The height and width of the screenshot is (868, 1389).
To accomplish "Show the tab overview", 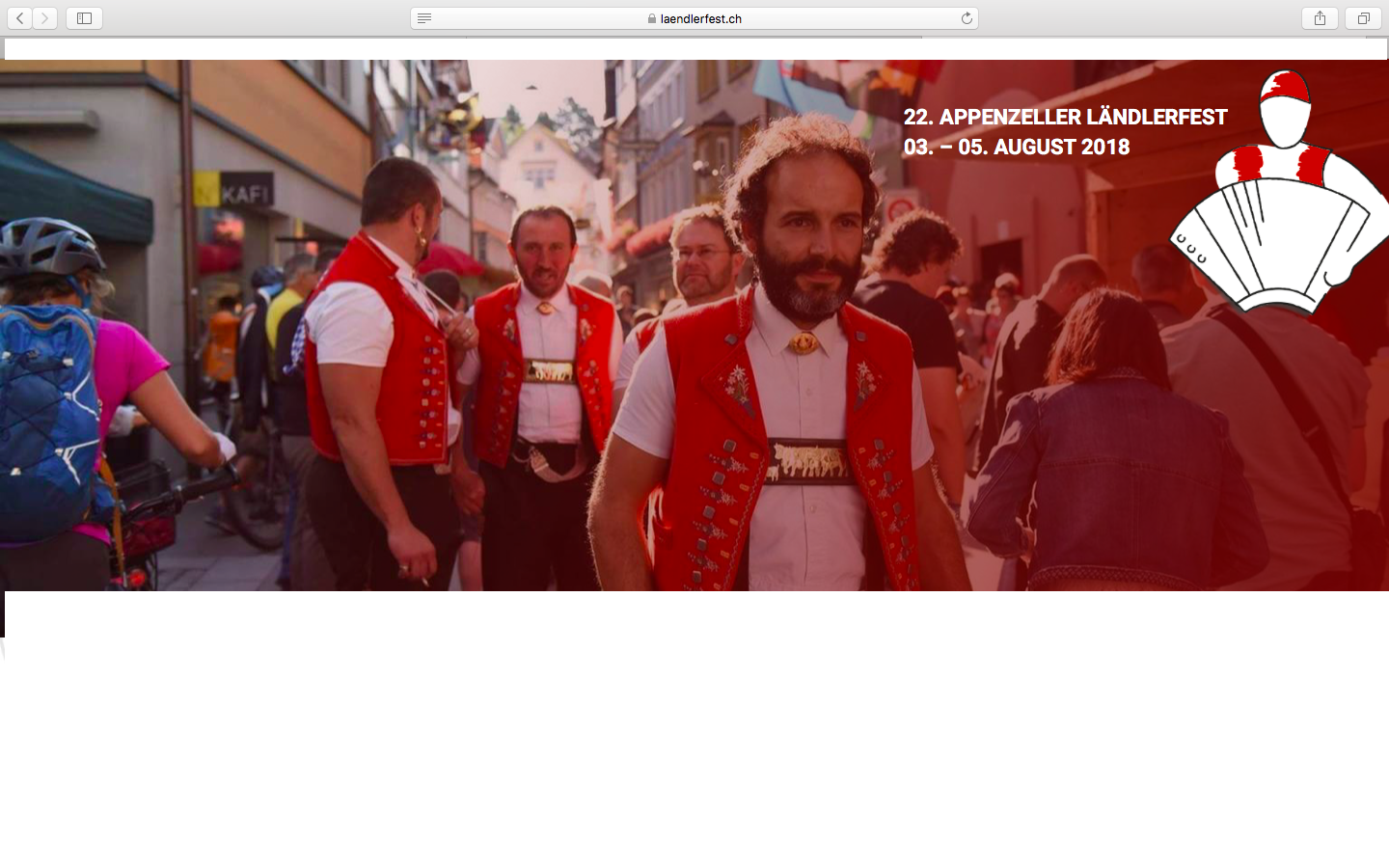I will [x=1363, y=18].
